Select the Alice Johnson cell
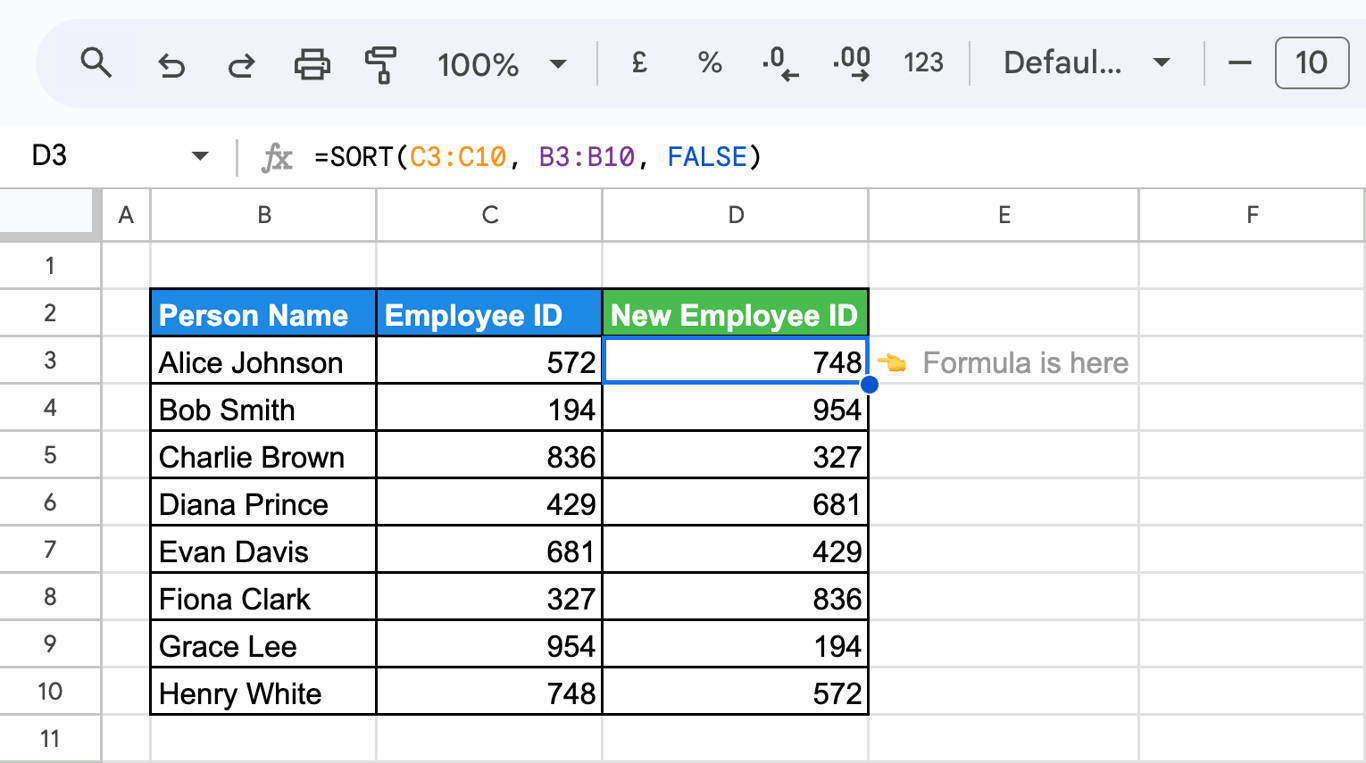This screenshot has height=763, width=1366. click(264, 361)
